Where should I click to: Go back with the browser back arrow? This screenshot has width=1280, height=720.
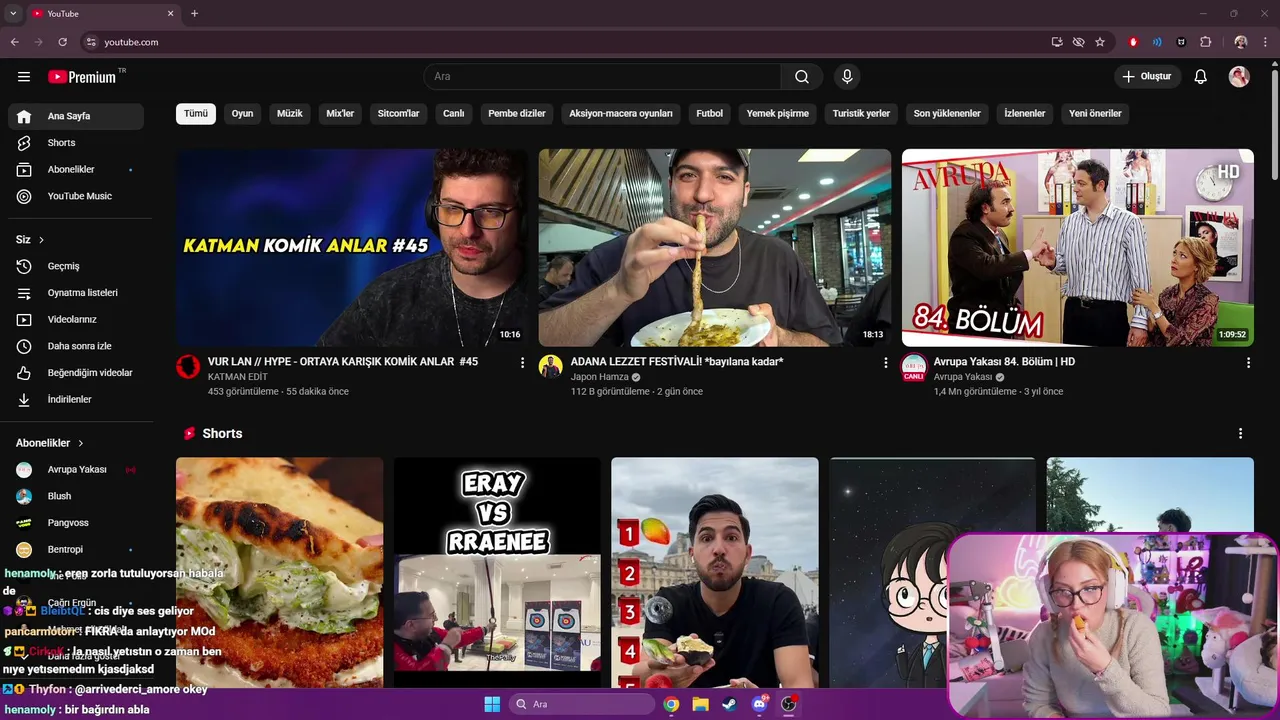pyautogui.click(x=15, y=42)
